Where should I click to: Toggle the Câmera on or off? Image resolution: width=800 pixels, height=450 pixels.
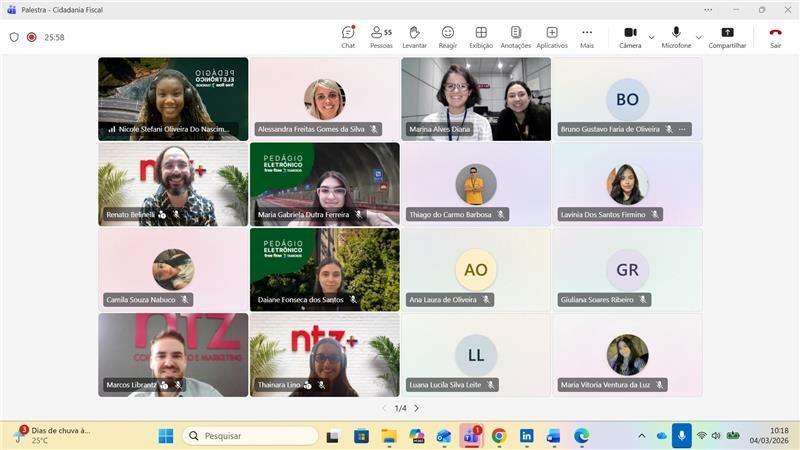(630, 37)
